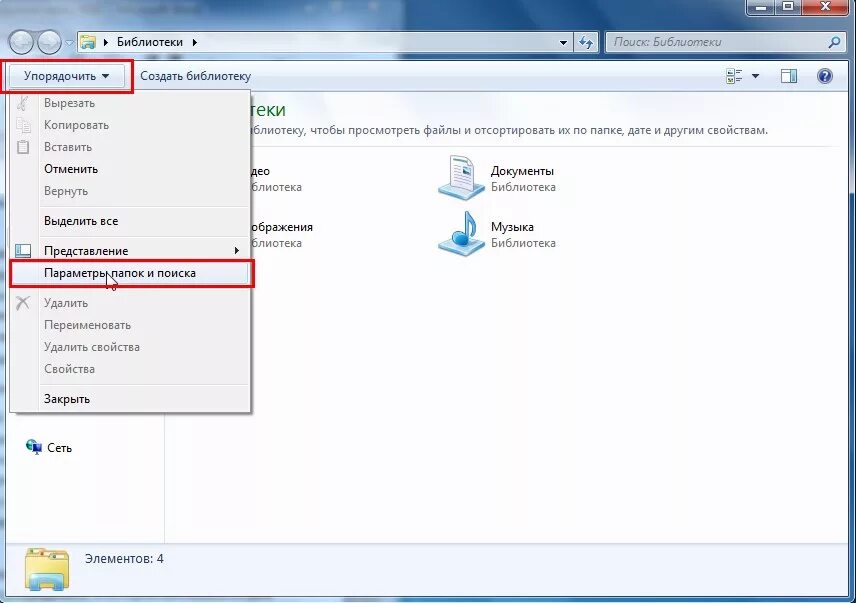
Task: Select Отменить menu entry
Action: pos(130,169)
